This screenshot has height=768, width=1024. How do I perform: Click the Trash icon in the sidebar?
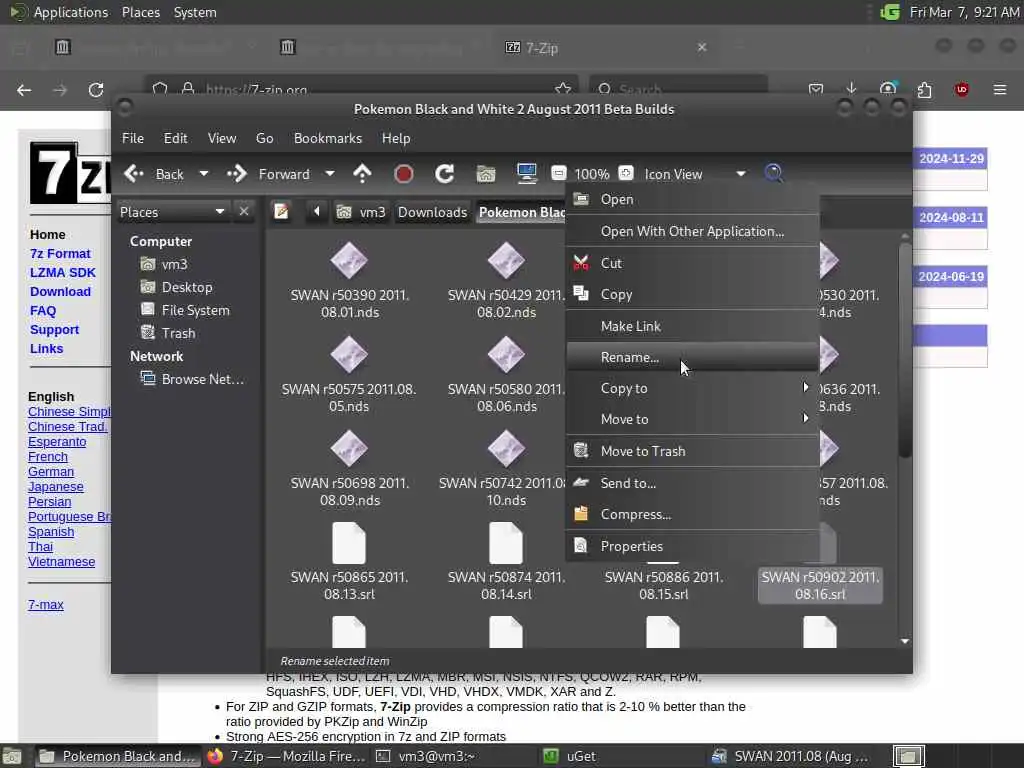point(148,332)
